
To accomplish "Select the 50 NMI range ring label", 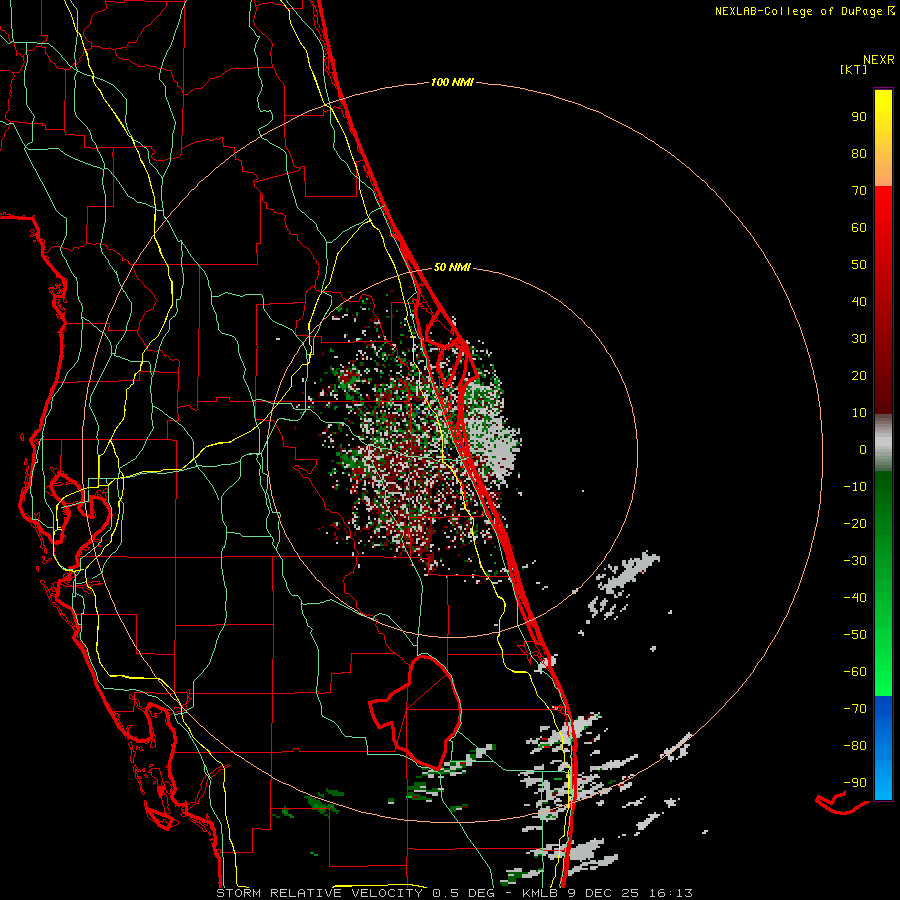I will (x=452, y=267).
